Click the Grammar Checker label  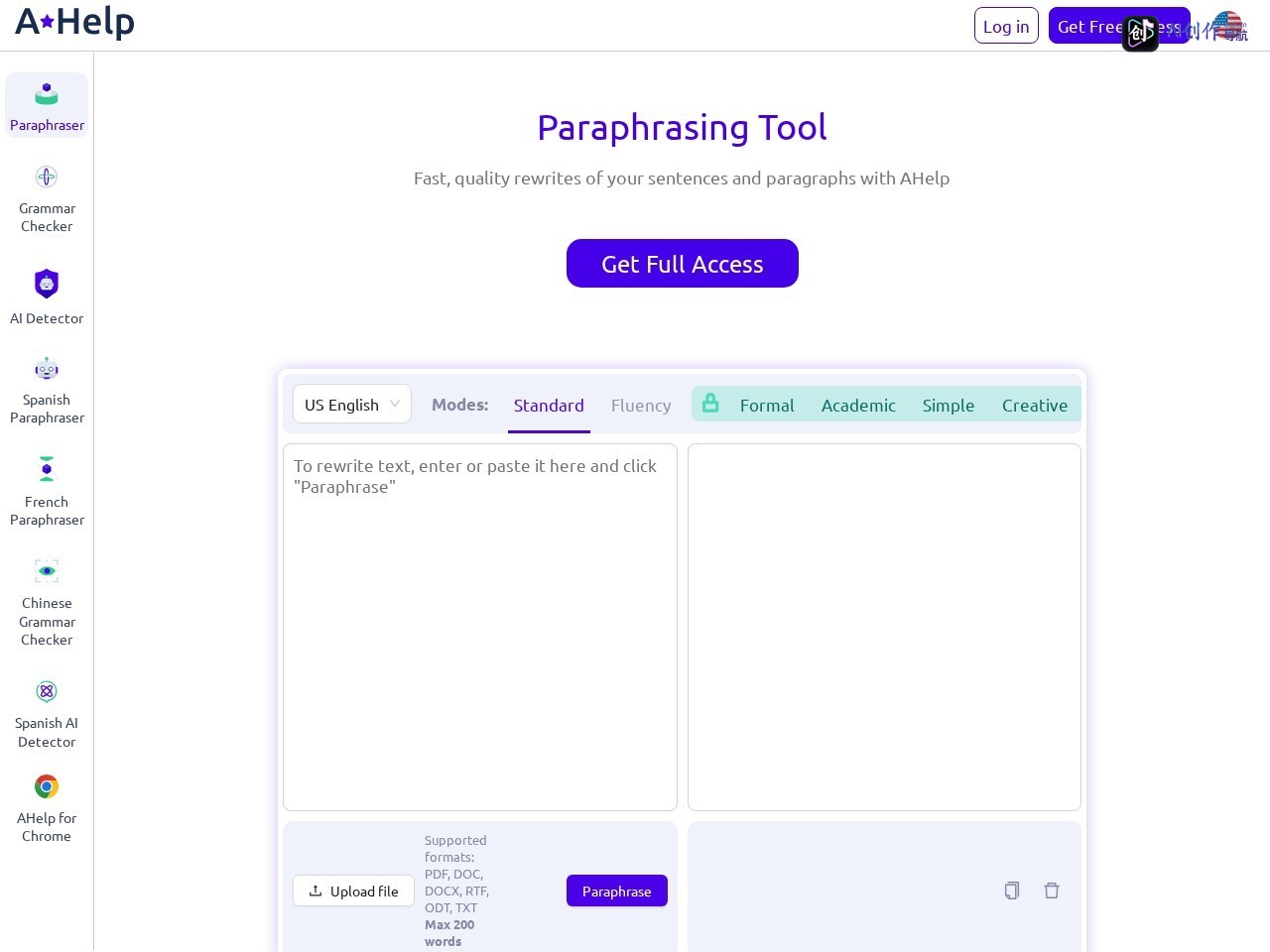tap(47, 217)
